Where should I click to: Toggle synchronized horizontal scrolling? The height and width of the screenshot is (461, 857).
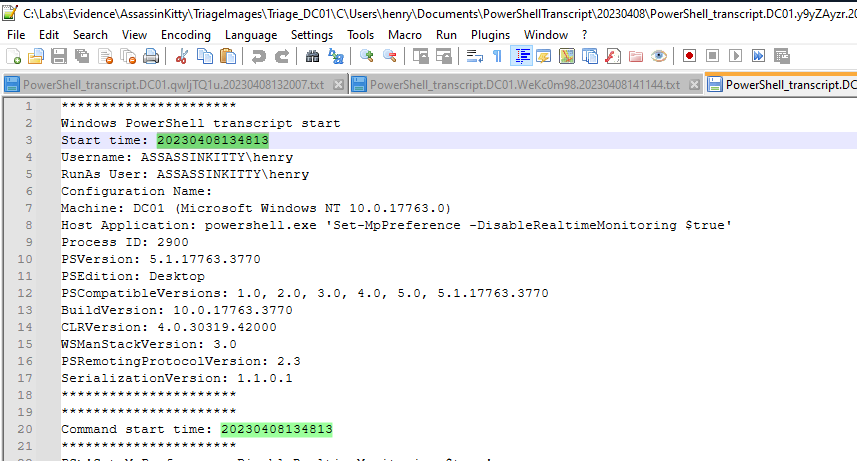click(443, 56)
